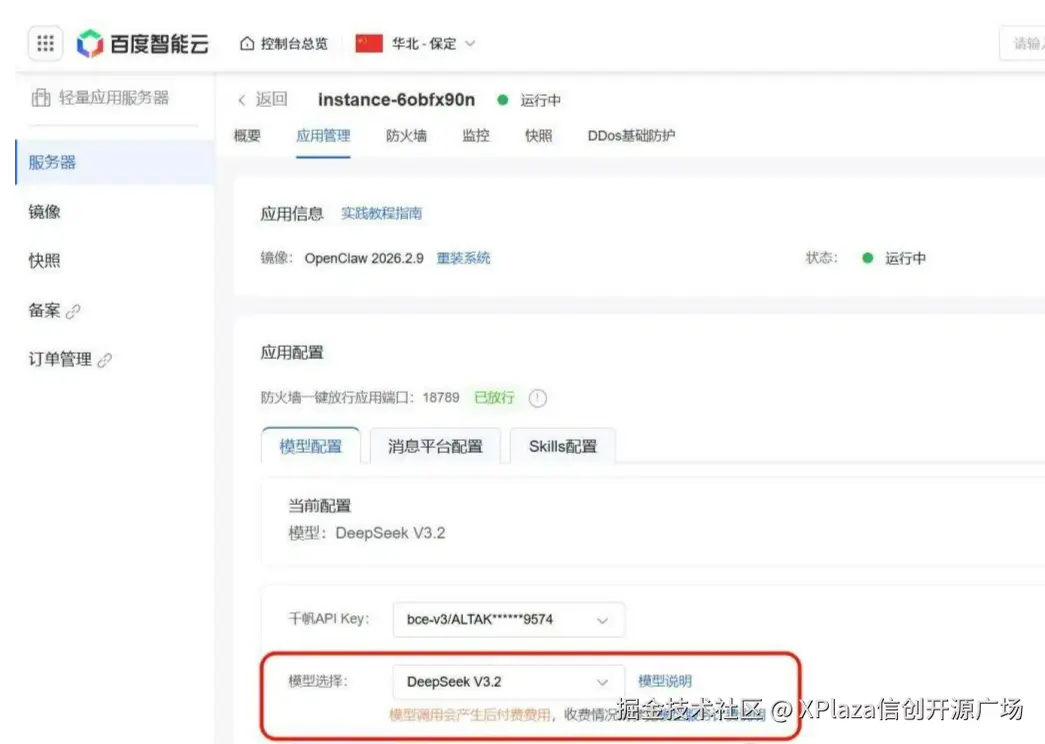This screenshot has height=744, width=1045.
Task: Click the Baidu AI Cloud logo
Action: tap(143, 44)
